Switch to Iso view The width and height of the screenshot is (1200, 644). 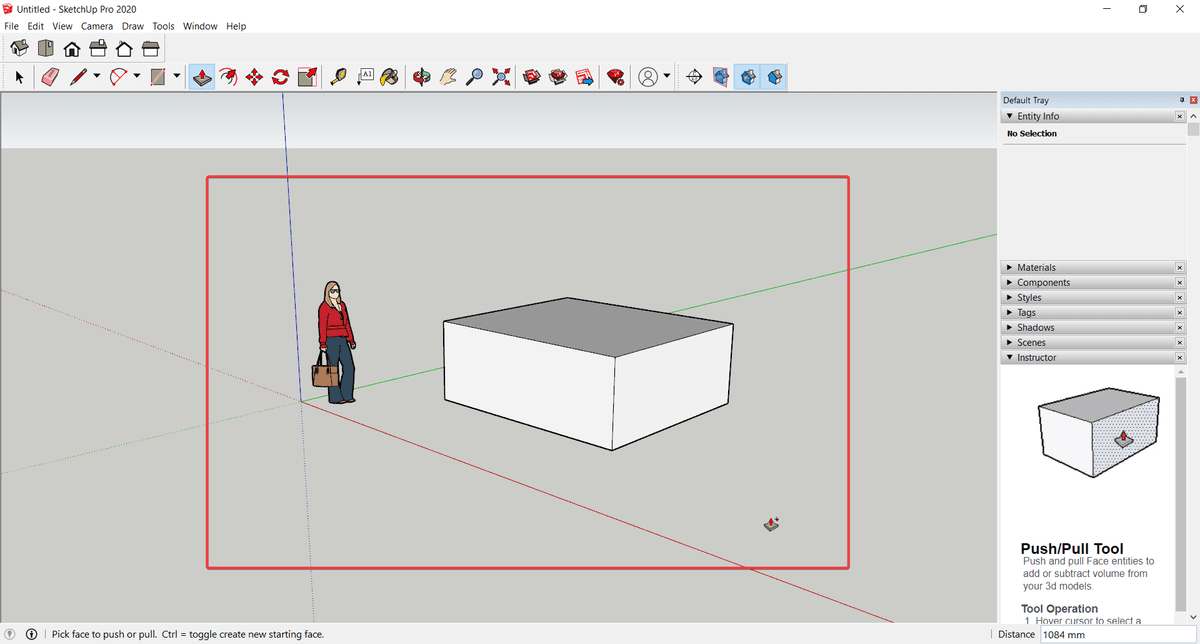coord(19,48)
